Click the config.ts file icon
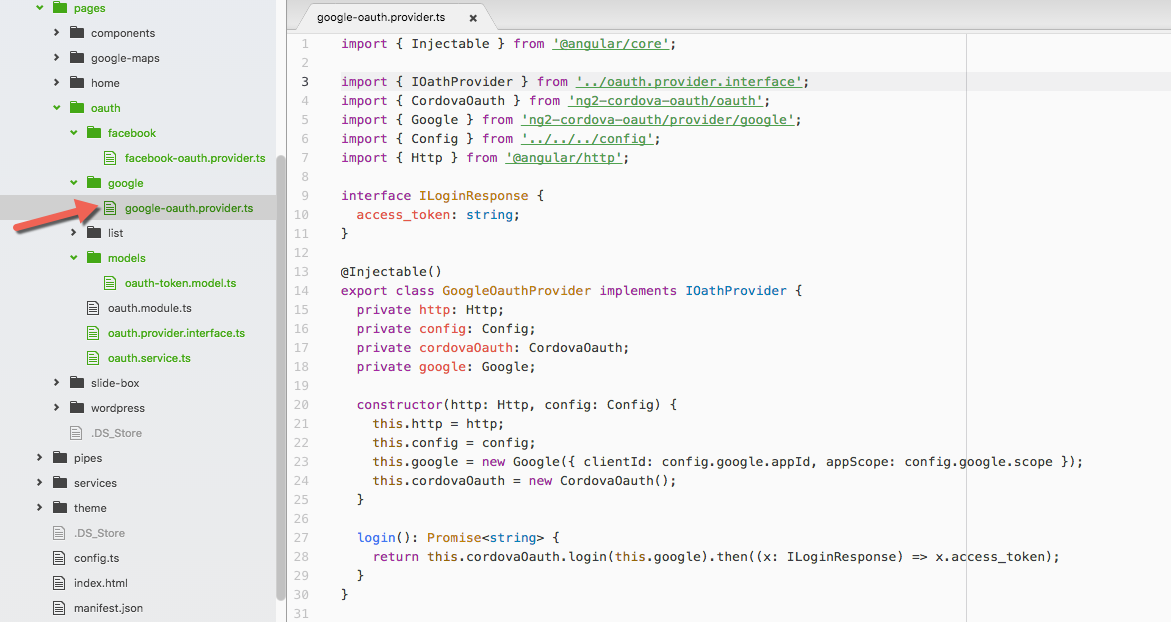 (x=59, y=558)
